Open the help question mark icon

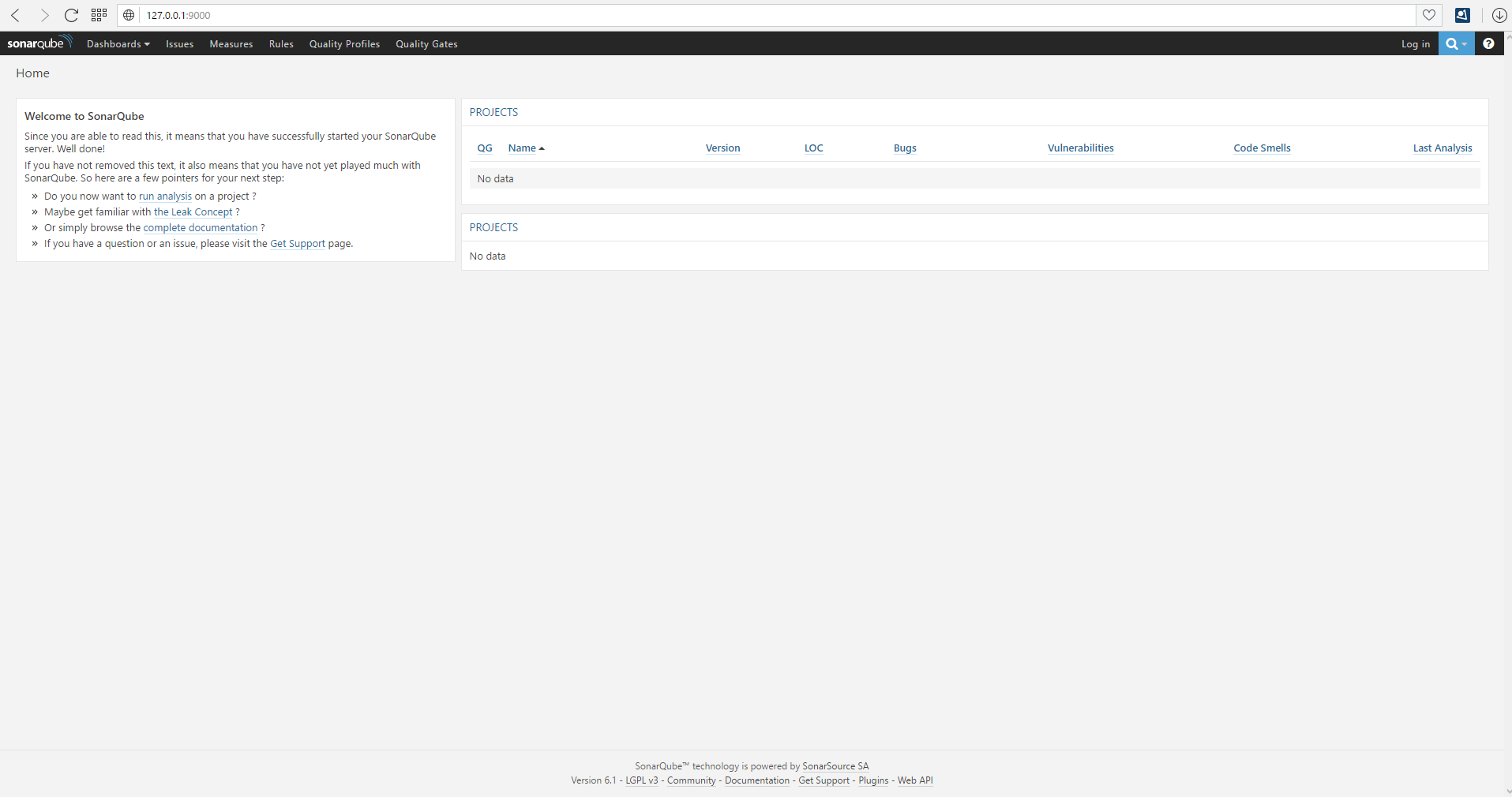(1488, 43)
